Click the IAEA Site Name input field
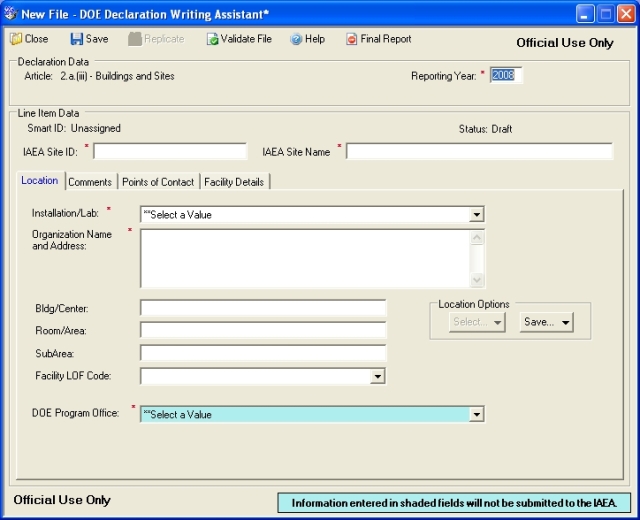This screenshot has width=640, height=520. 480,151
